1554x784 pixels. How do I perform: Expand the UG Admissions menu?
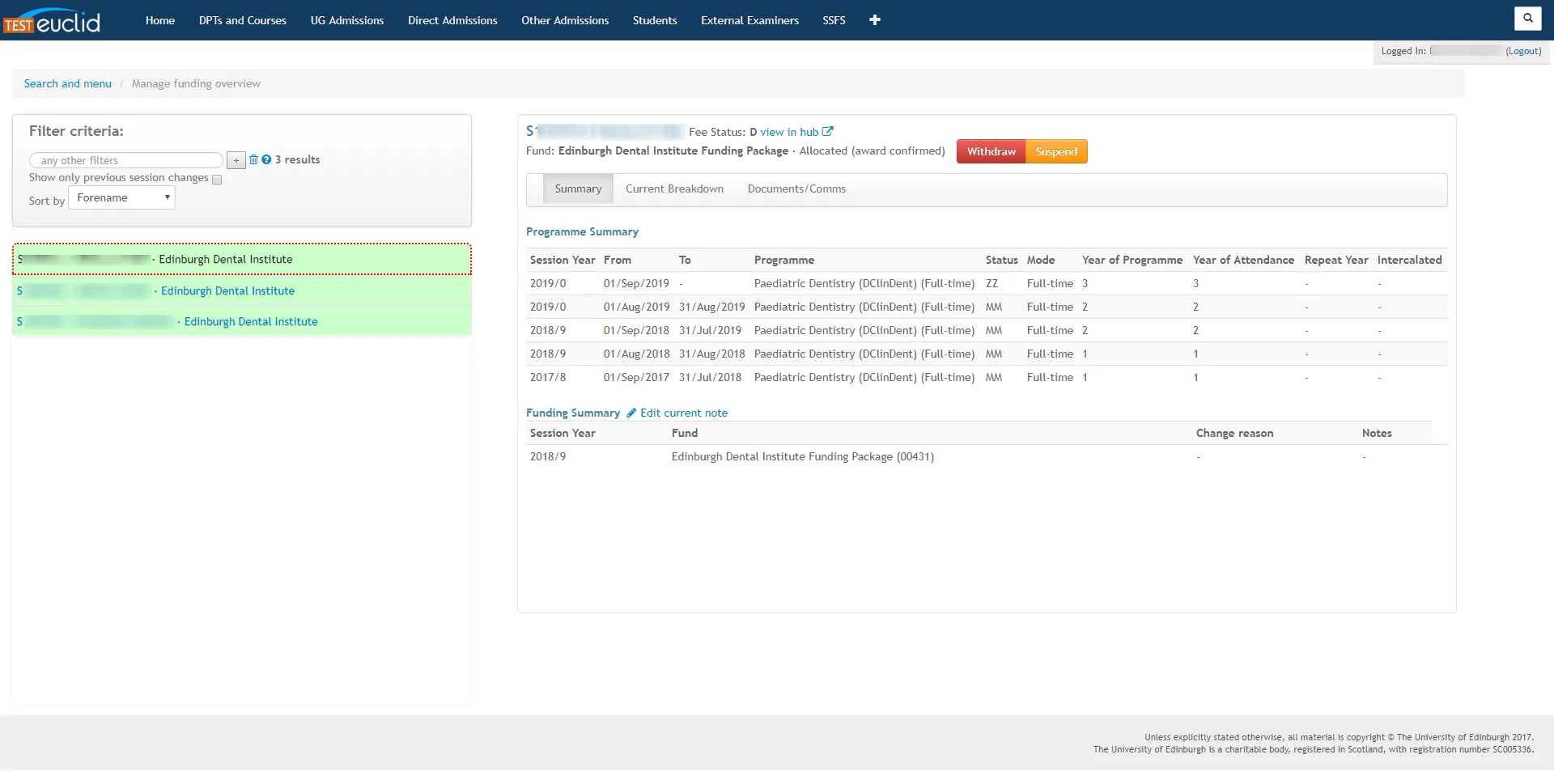pyautogui.click(x=346, y=20)
